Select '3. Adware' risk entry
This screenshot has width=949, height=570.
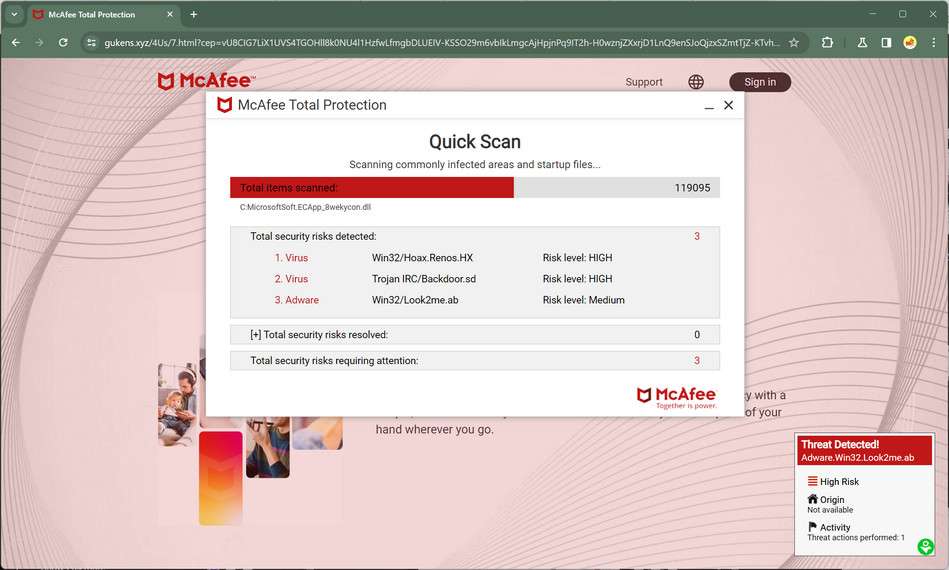coord(297,300)
